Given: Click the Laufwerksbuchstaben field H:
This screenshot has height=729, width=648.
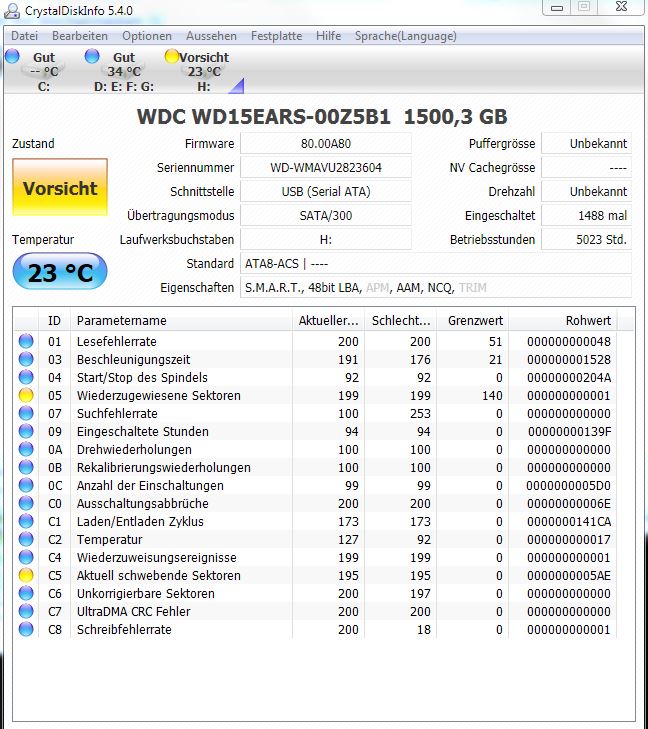Looking at the screenshot, I should (326, 239).
